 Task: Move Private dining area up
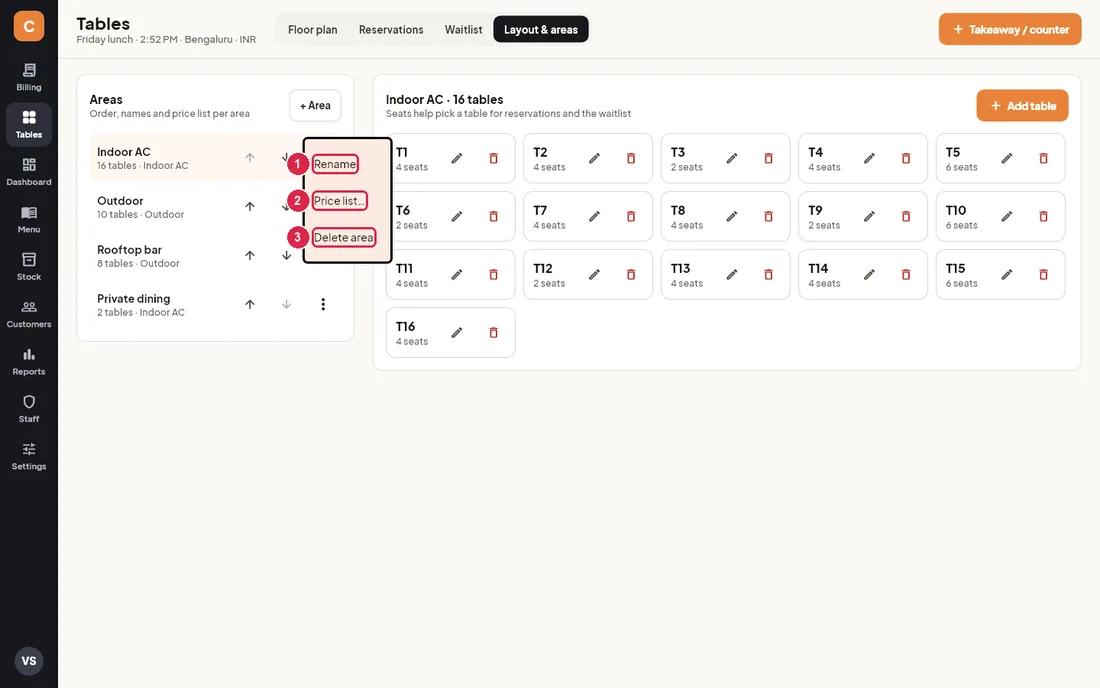click(250, 304)
